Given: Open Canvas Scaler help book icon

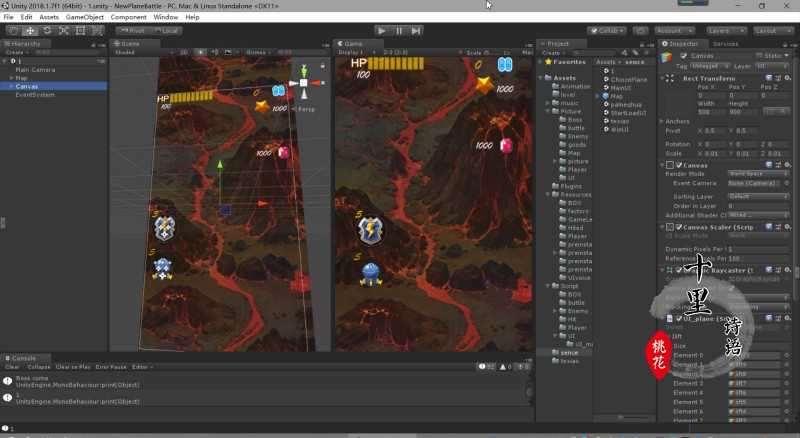Looking at the screenshot, I should 769,227.
